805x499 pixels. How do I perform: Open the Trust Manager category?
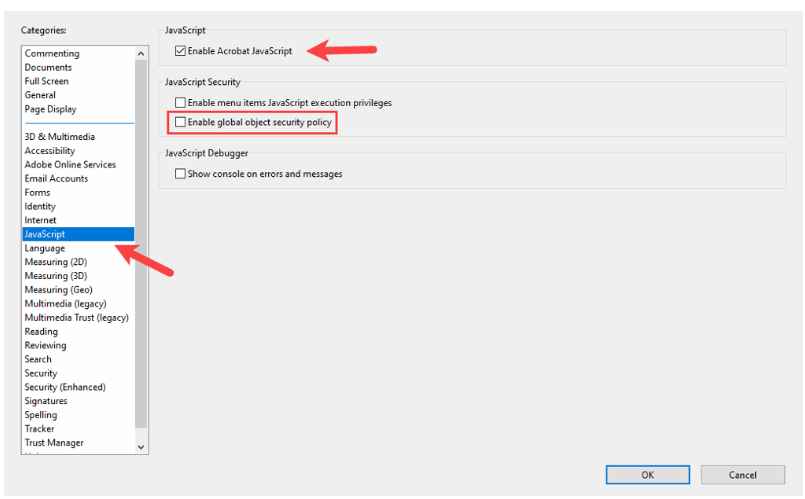point(54,443)
